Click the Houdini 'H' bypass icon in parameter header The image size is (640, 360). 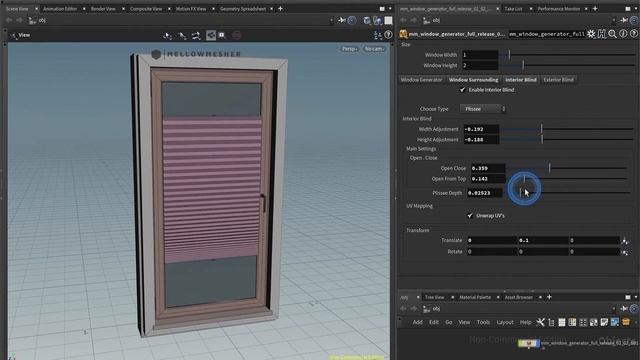[x=602, y=34]
